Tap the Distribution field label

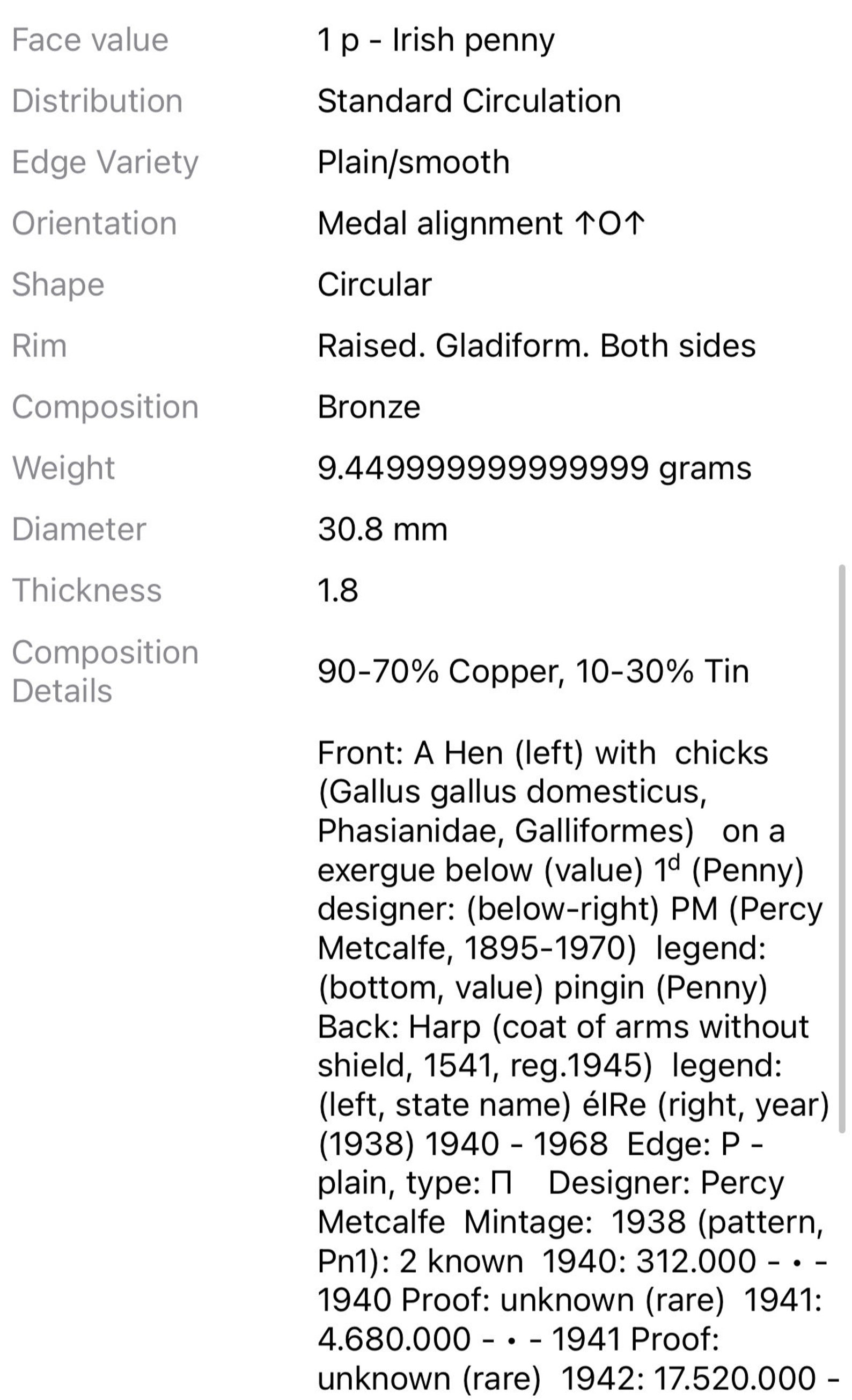(x=97, y=101)
